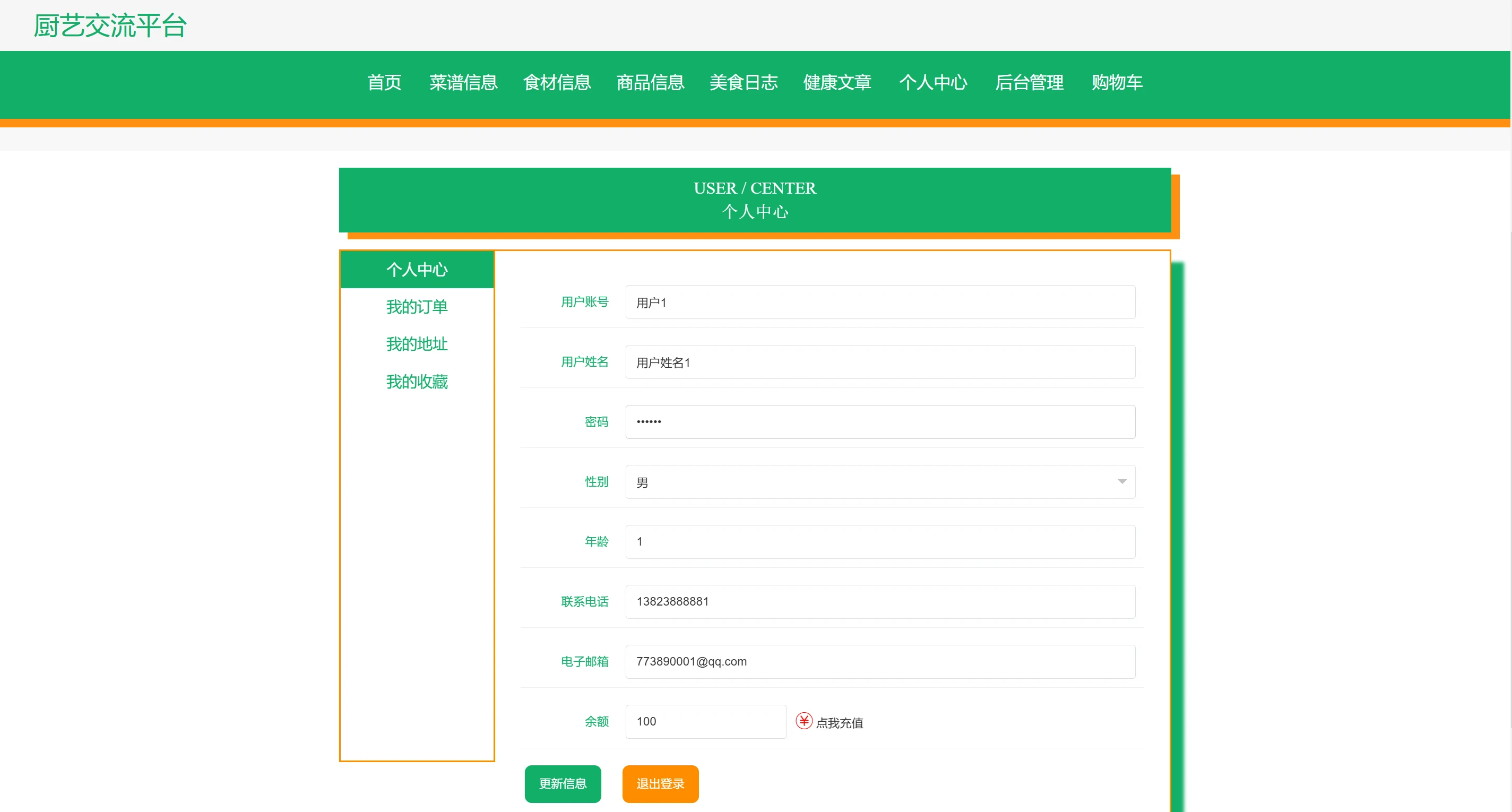Switch to 我的订单 sidebar tab
1512x812 pixels.
tap(417, 306)
